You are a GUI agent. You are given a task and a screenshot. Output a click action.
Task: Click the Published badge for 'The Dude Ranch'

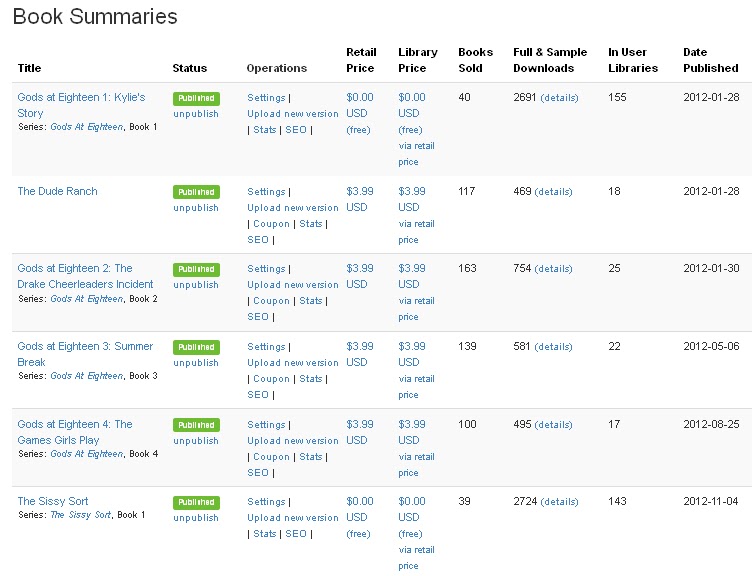coord(195,192)
